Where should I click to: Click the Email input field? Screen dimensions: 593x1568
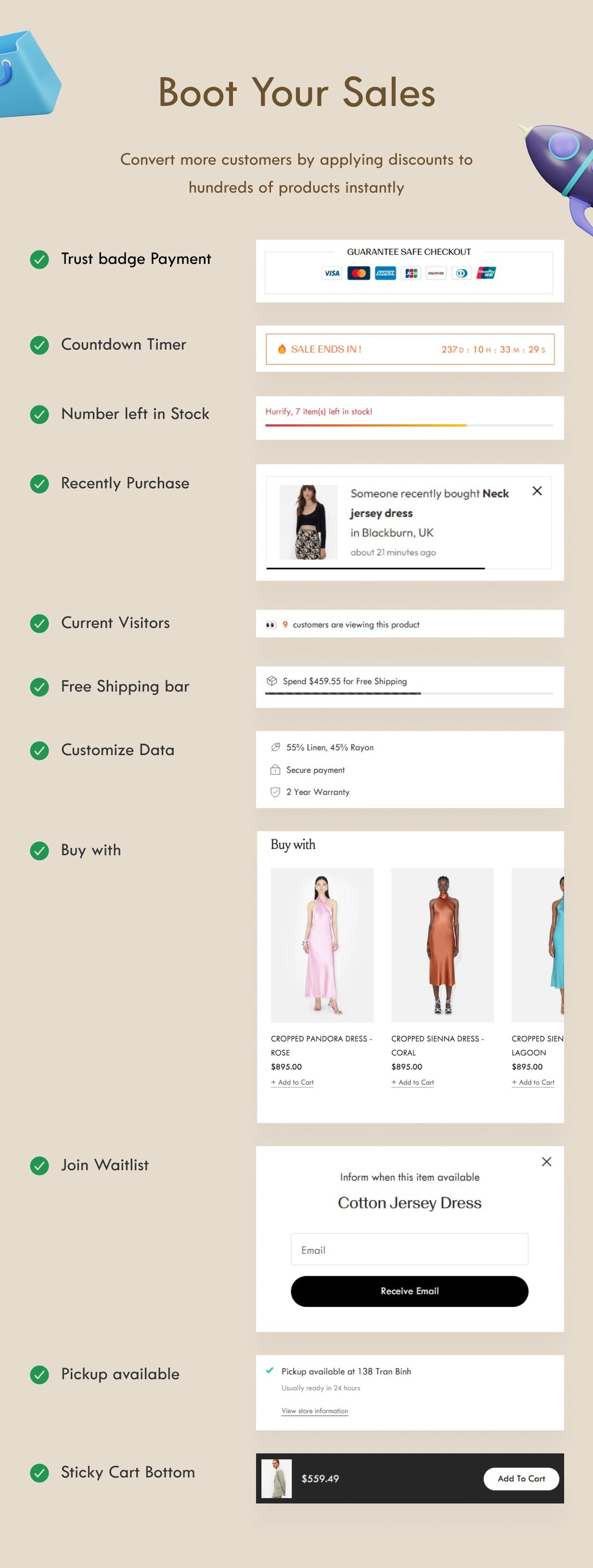409,1250
